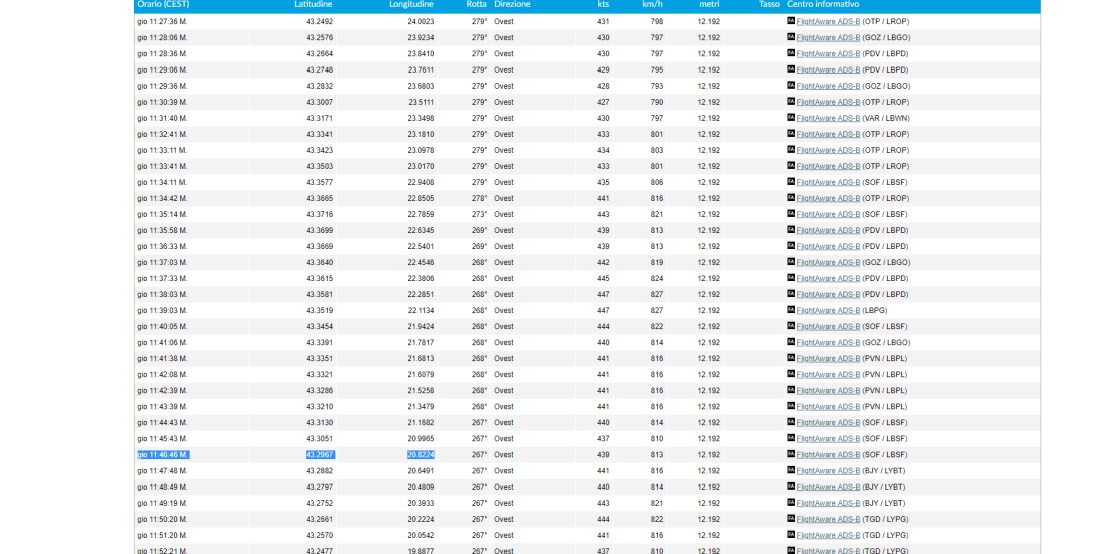
Task: Click the longitude cell 22.1134
Action: click(421, 311)
